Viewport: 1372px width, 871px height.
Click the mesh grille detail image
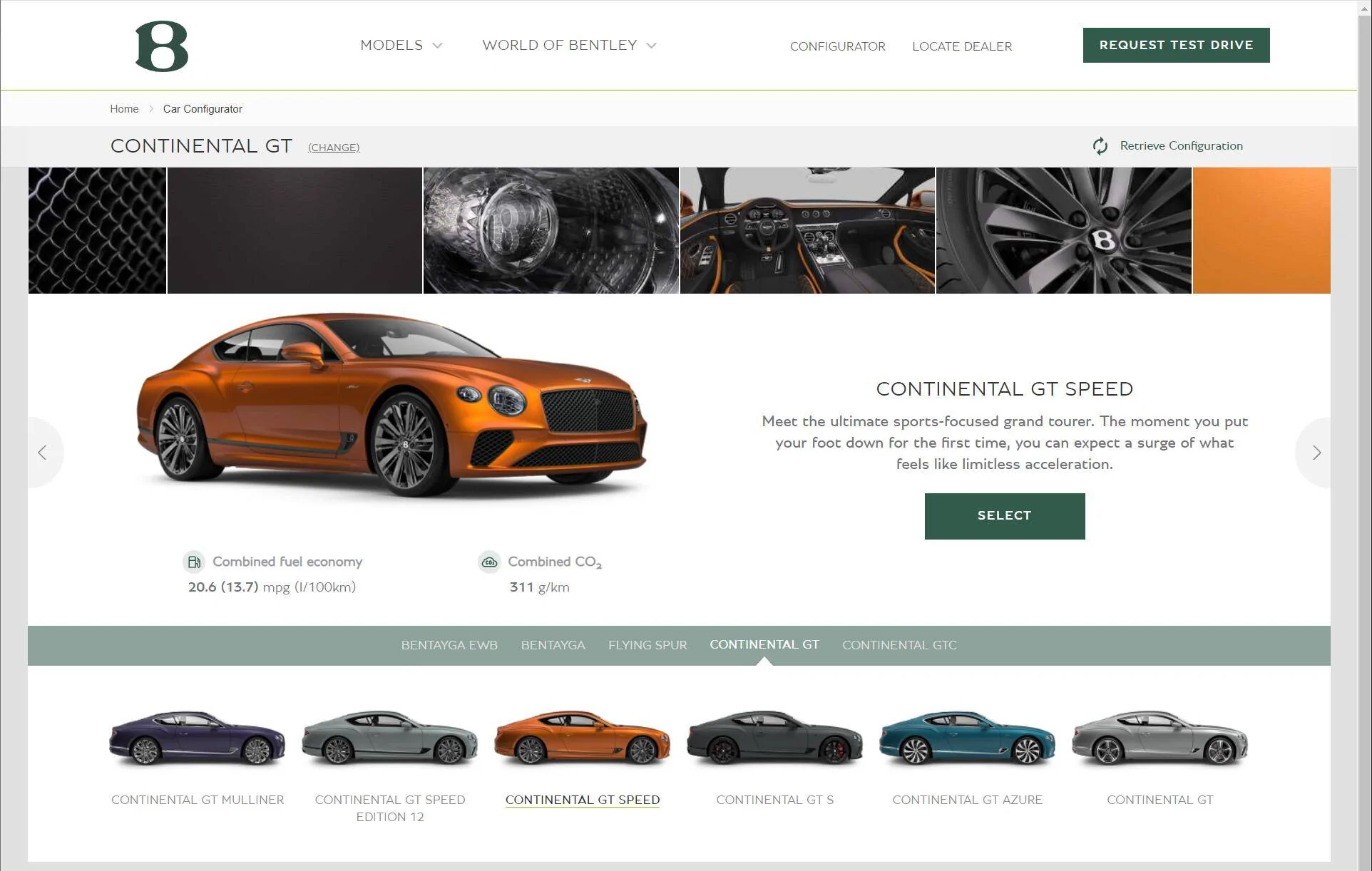point(97,230)
